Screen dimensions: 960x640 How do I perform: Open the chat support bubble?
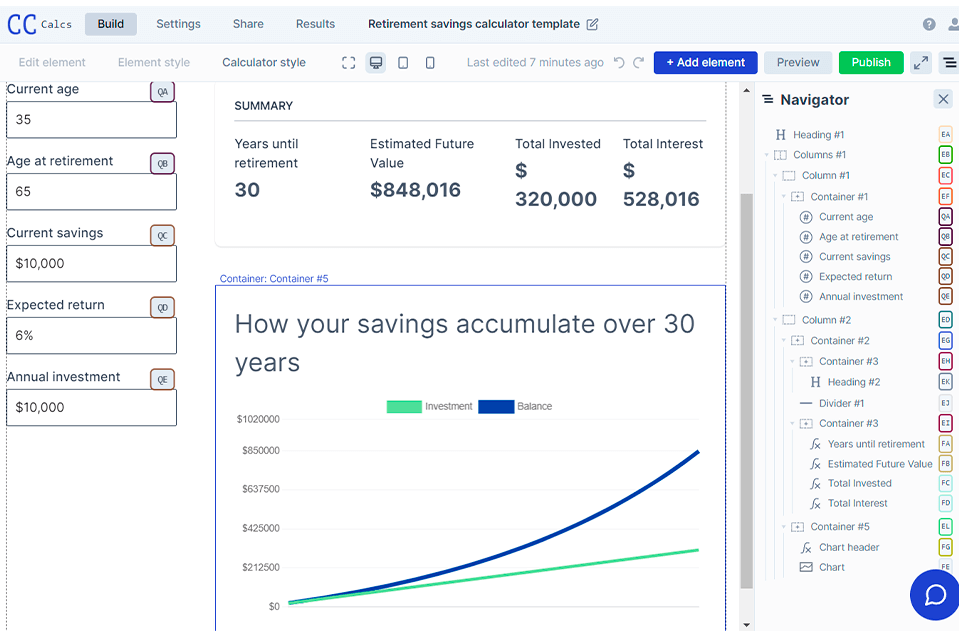934,594
